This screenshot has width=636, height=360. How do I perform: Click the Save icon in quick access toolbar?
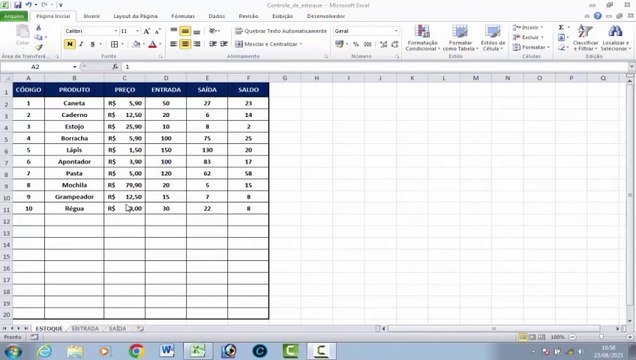(17, 5)
